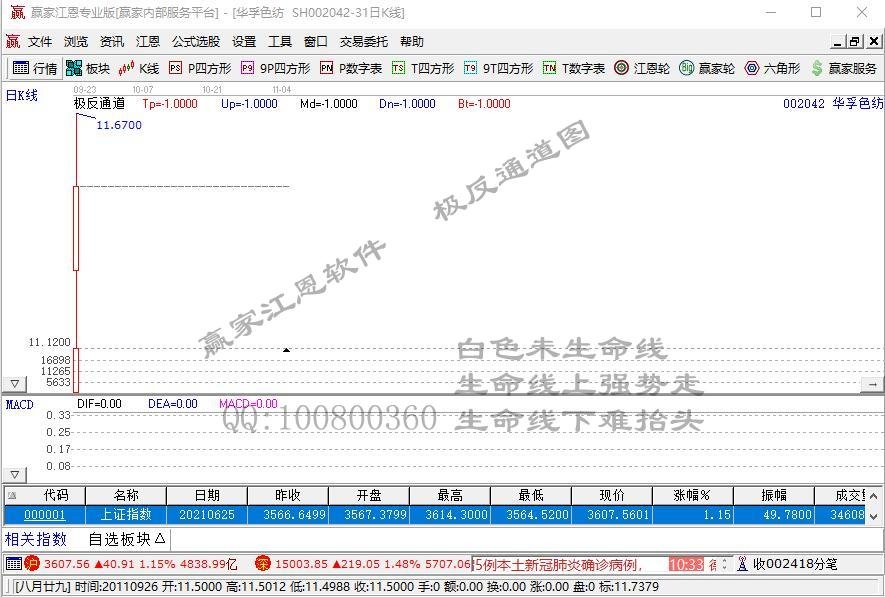
Task: Click the right arrow button at chart edge
Action: (x=872, y=384)
